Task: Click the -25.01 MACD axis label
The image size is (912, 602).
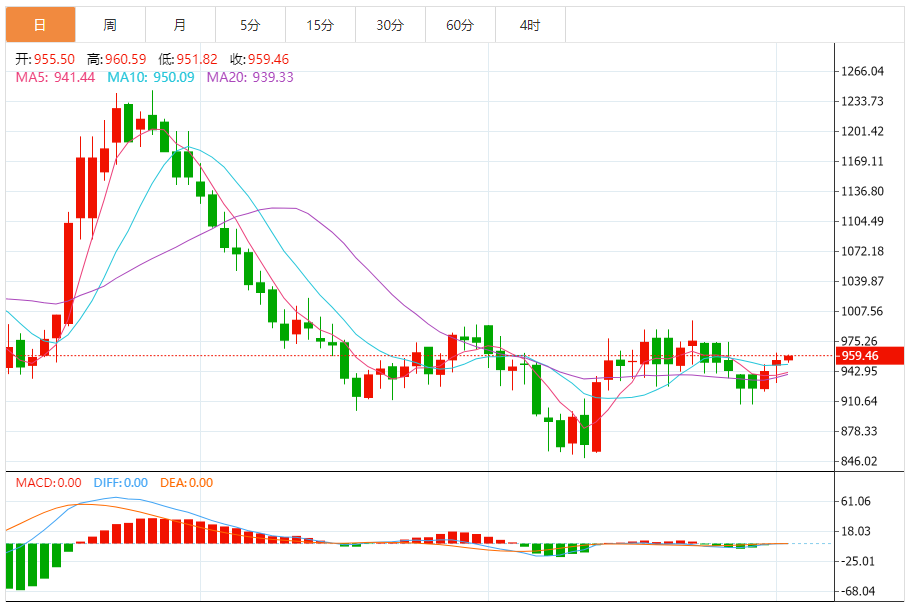Action: pyautogui.click(x=858, y=561)
